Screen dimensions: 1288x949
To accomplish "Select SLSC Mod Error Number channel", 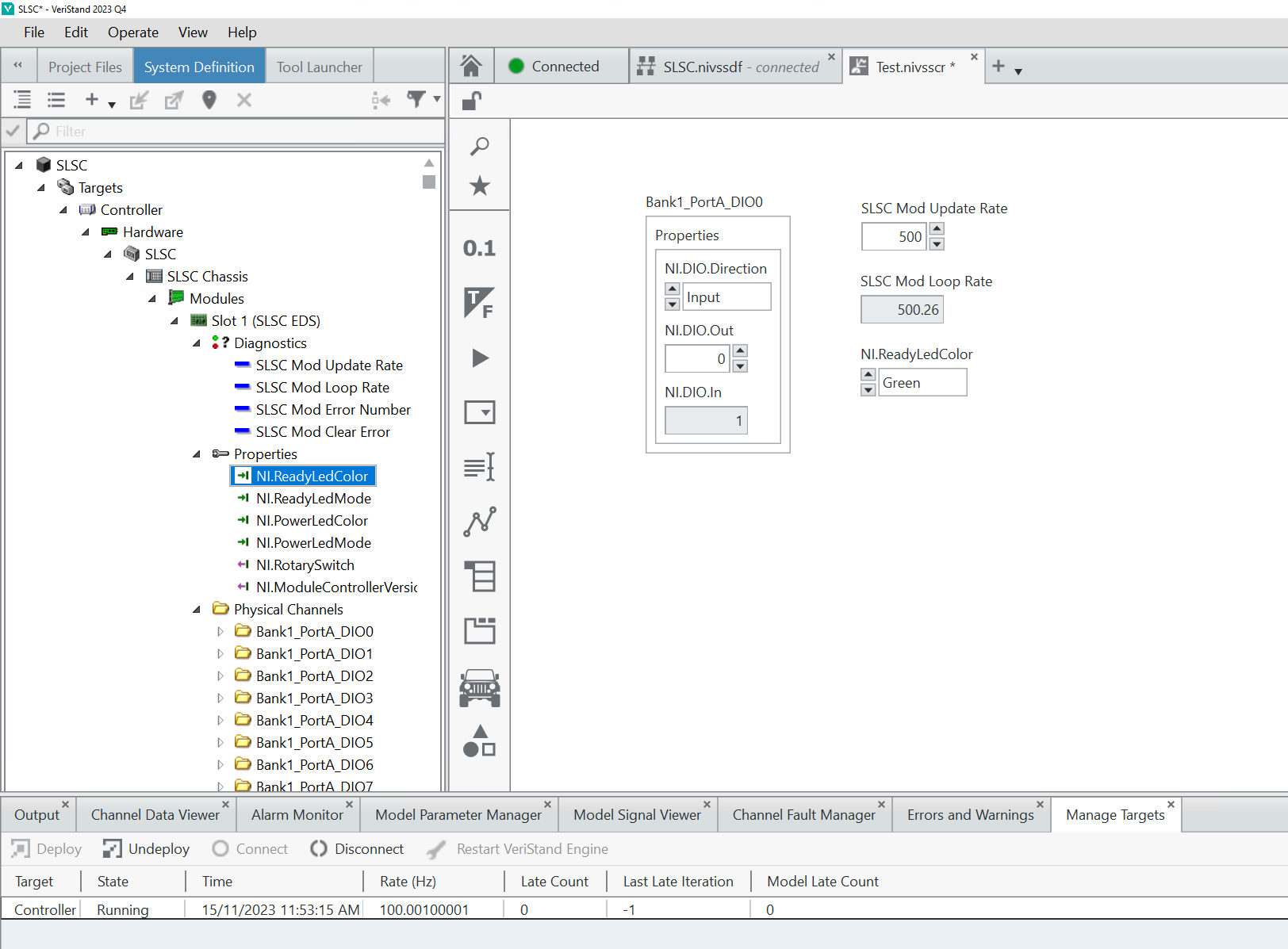I will pos(333,410).
